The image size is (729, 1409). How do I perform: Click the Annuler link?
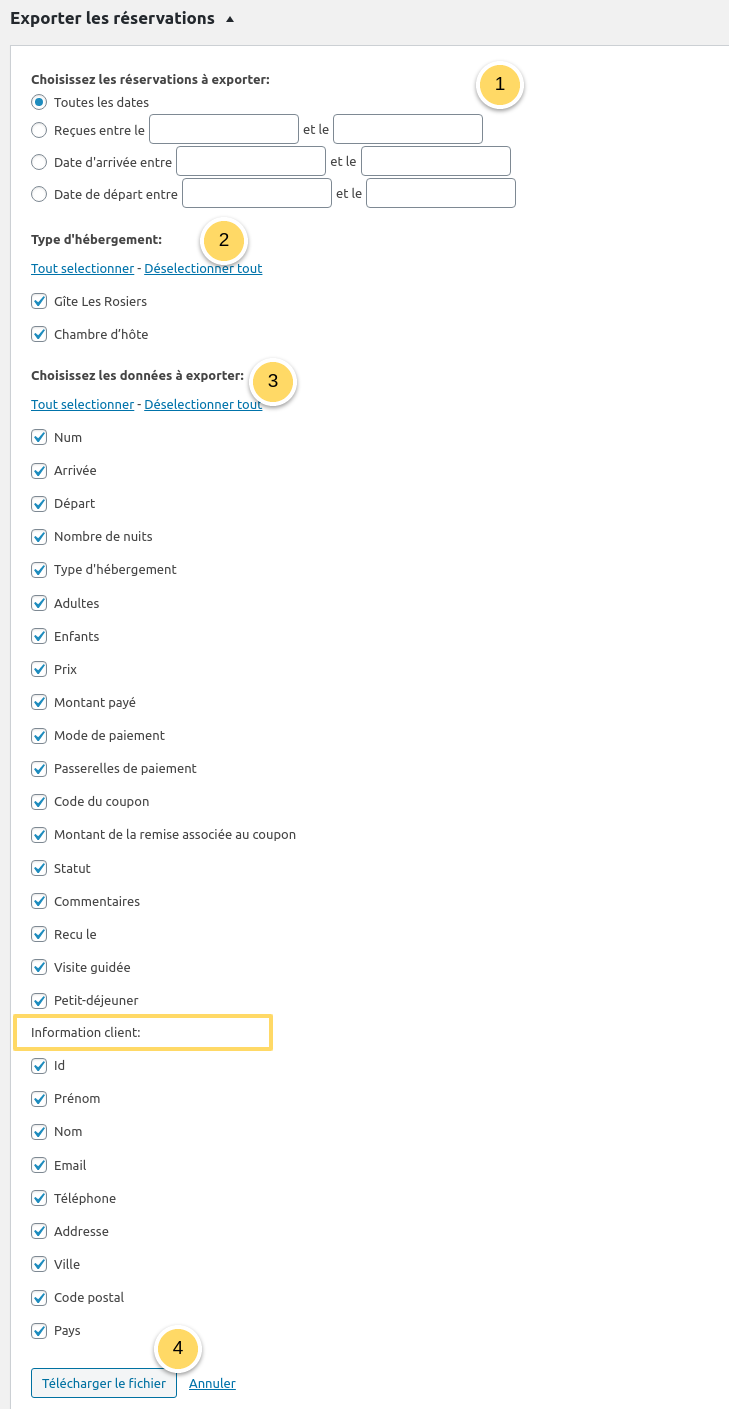(x=212, y=1384)
